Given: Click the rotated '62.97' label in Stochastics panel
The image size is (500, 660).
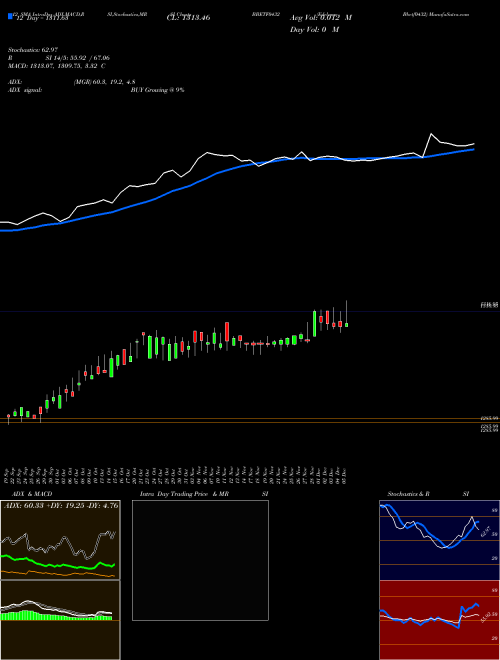Looking at the screenshot, I should point(486,532).
